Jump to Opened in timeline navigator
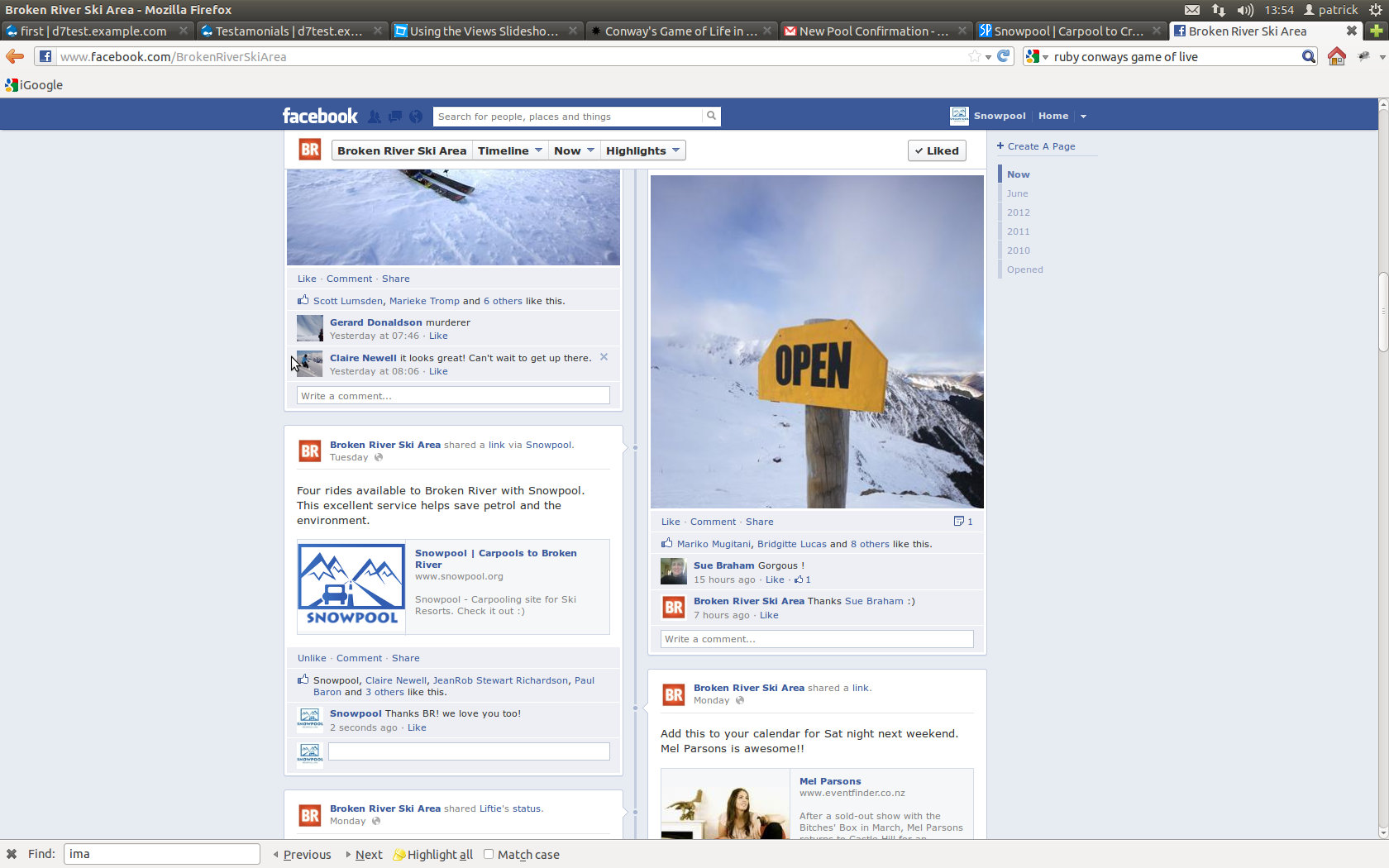Viewport: 1389px width, 868px height. 1024,269
